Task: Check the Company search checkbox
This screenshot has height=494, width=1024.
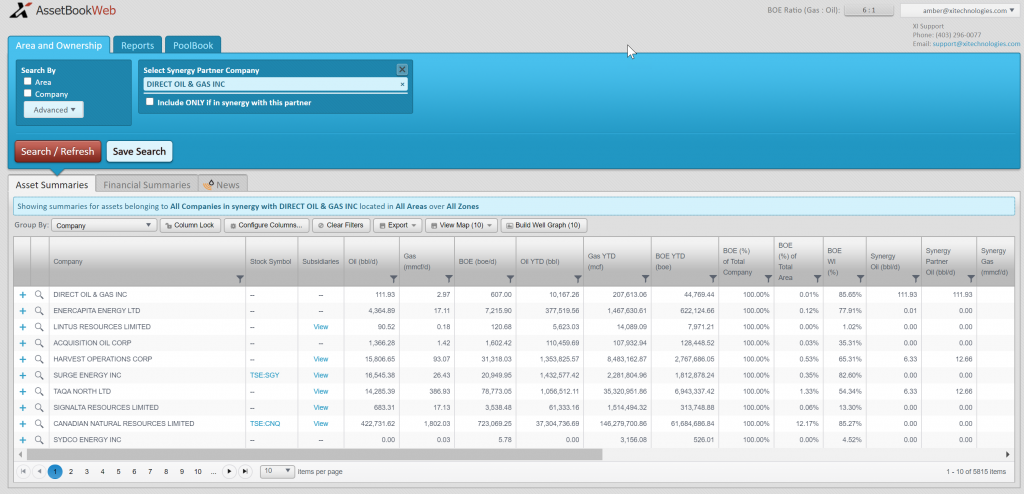Action: click(27, 93)
